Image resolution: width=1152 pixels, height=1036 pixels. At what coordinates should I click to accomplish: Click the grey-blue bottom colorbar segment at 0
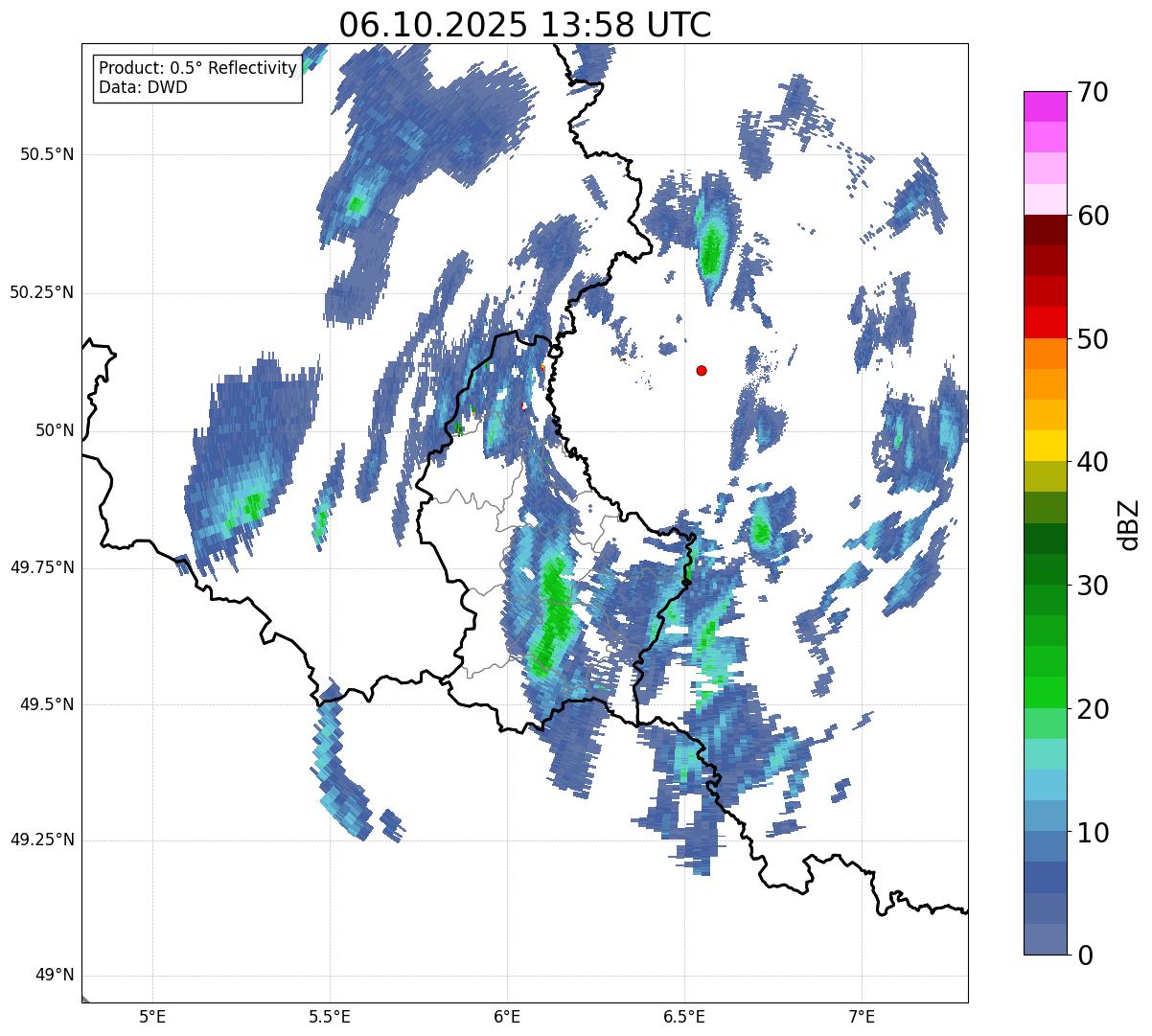[x=1045, y=939]
